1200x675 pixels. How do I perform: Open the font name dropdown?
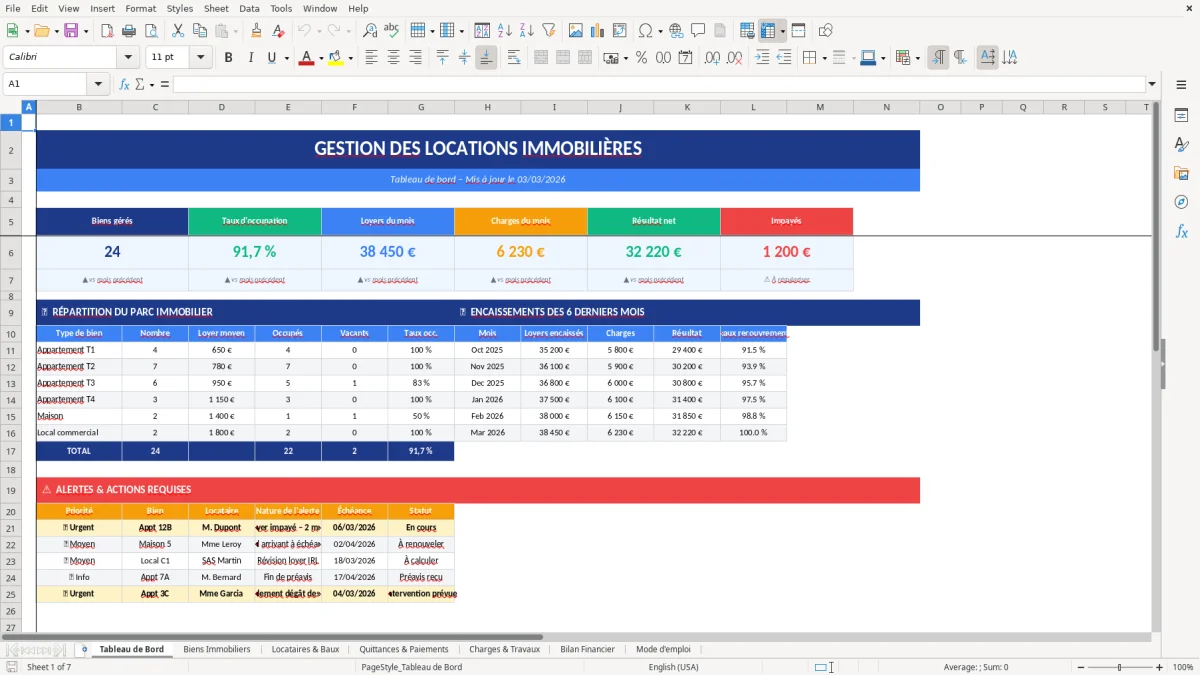(127, 57)
